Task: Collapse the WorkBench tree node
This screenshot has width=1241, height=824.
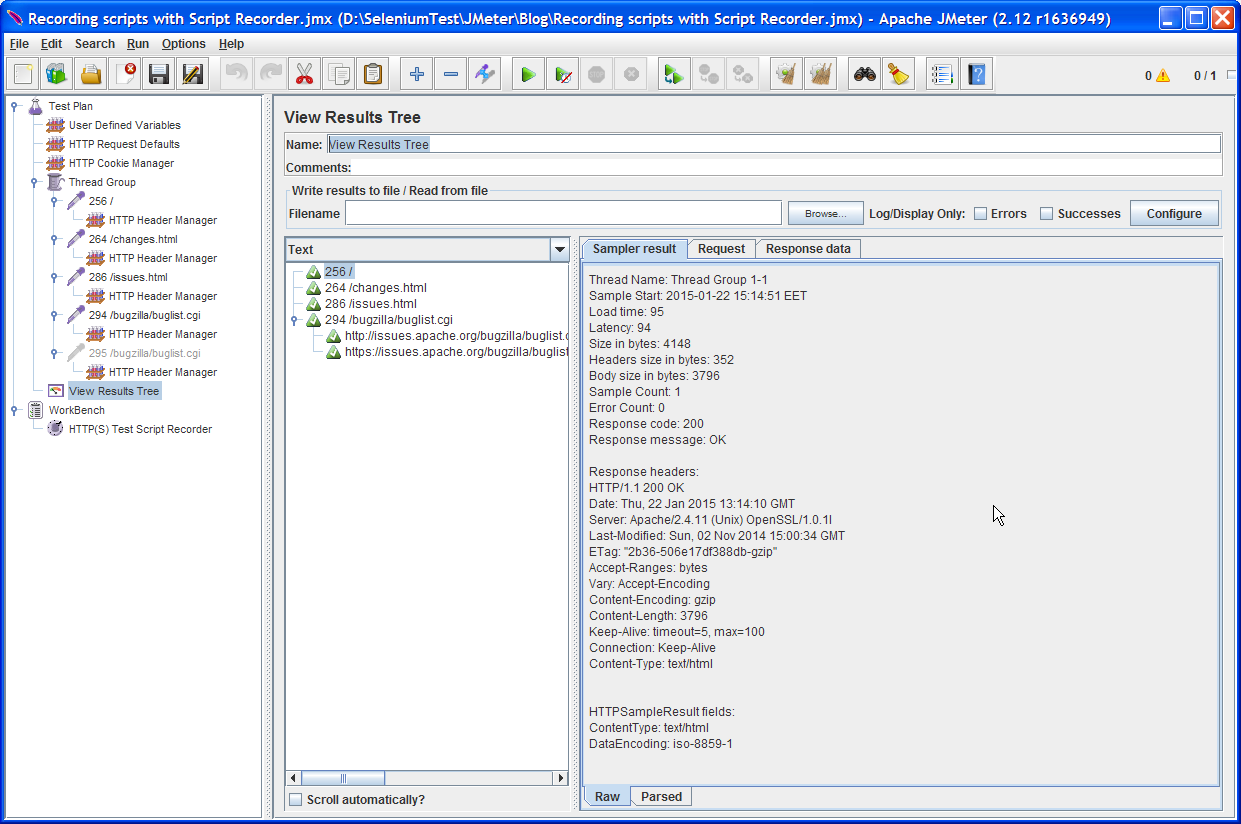Action: [x=14, y=410]
